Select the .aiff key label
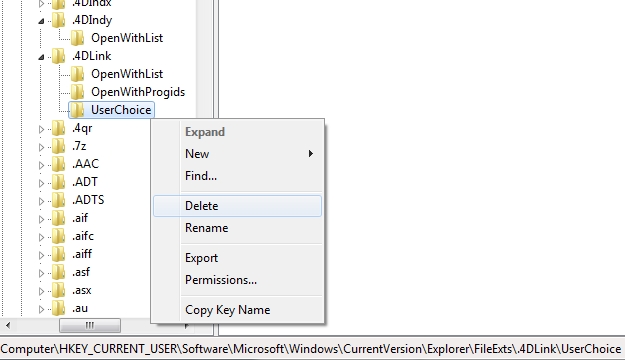Image resolution: width=625 pixels, height=360 pixels. pyautogui.click(x=82, y=254)
